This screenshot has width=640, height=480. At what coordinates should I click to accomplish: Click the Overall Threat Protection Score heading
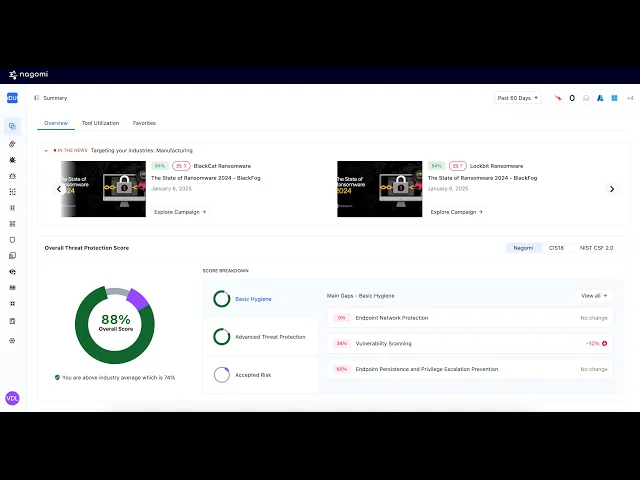point(87,248)
